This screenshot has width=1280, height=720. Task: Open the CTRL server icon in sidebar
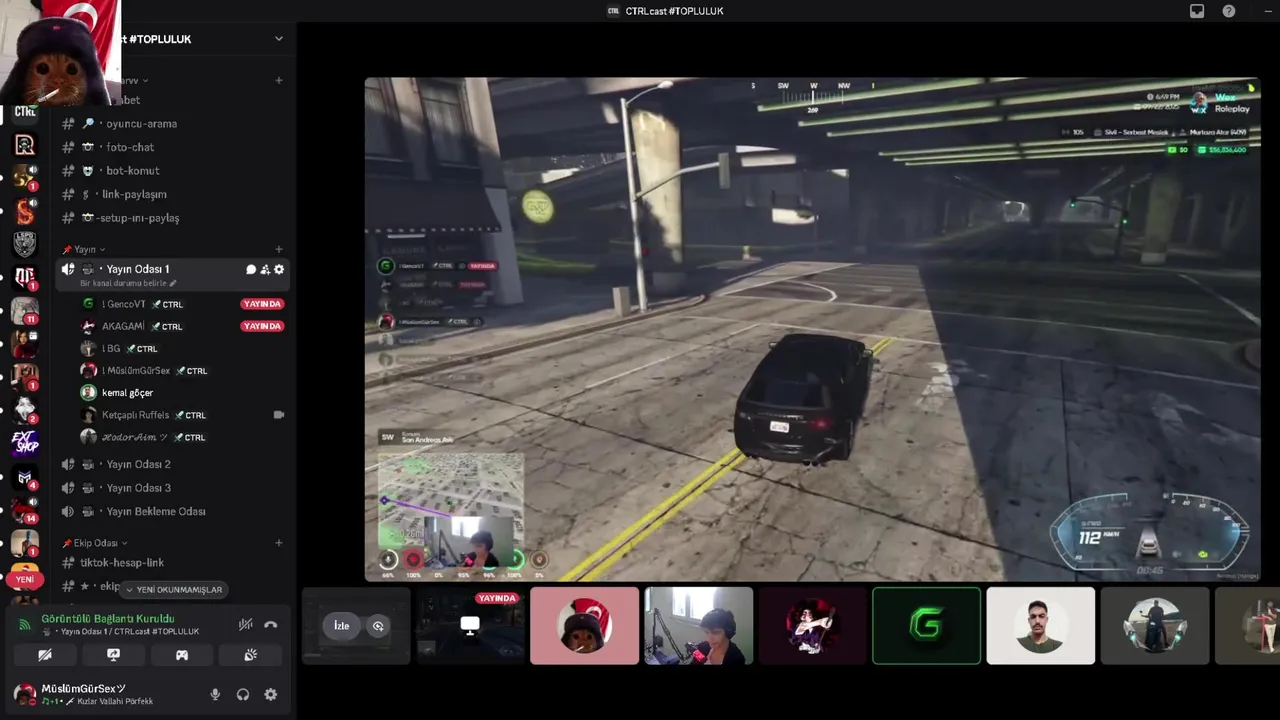point(25,112)
